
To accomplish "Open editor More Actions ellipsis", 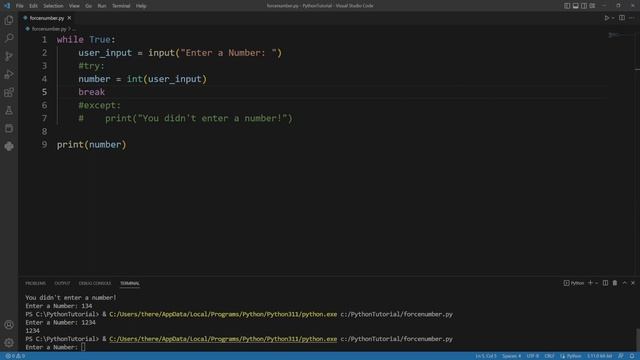I will point(631,18).
